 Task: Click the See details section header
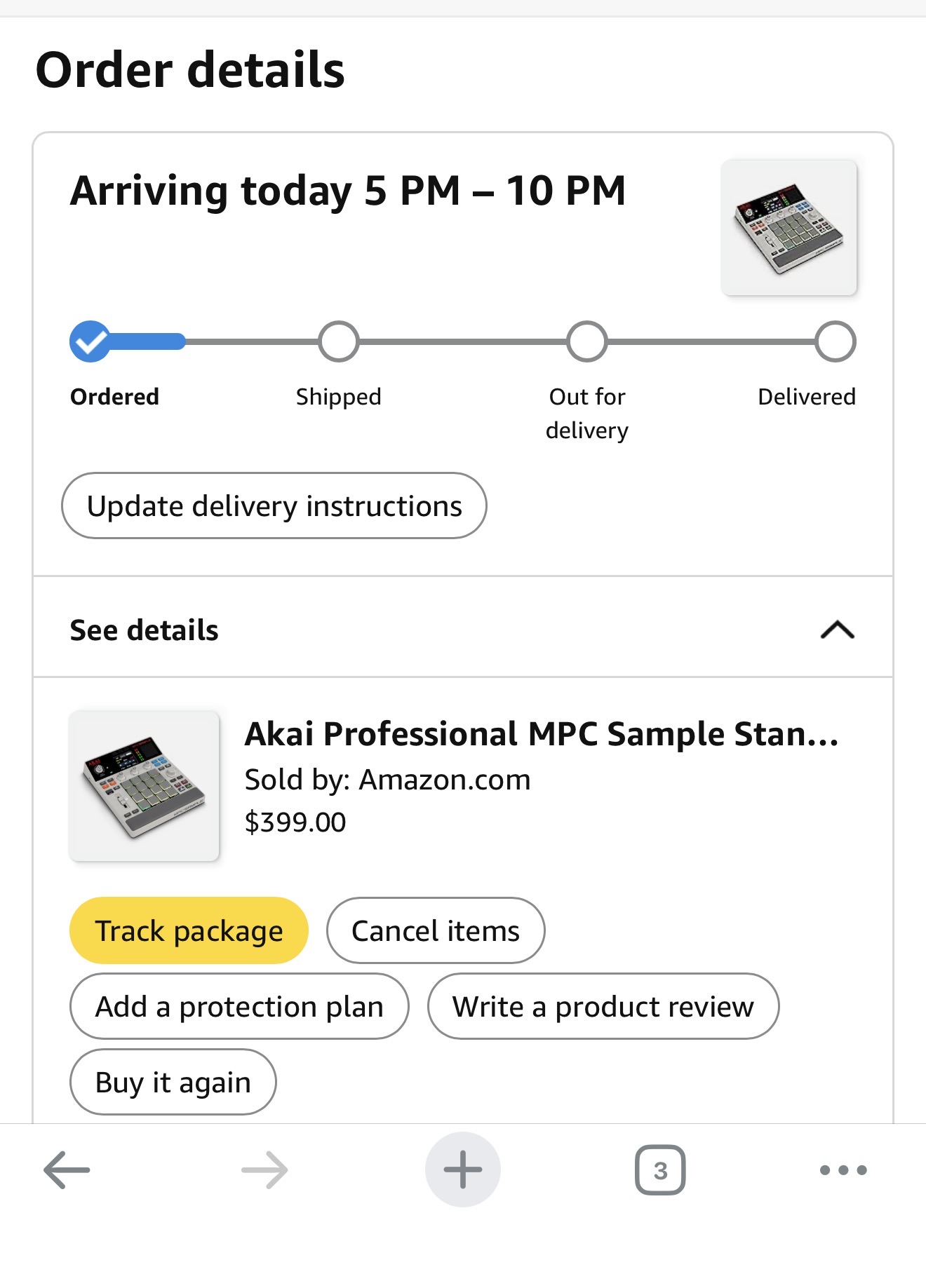click(x=145, y=630)
